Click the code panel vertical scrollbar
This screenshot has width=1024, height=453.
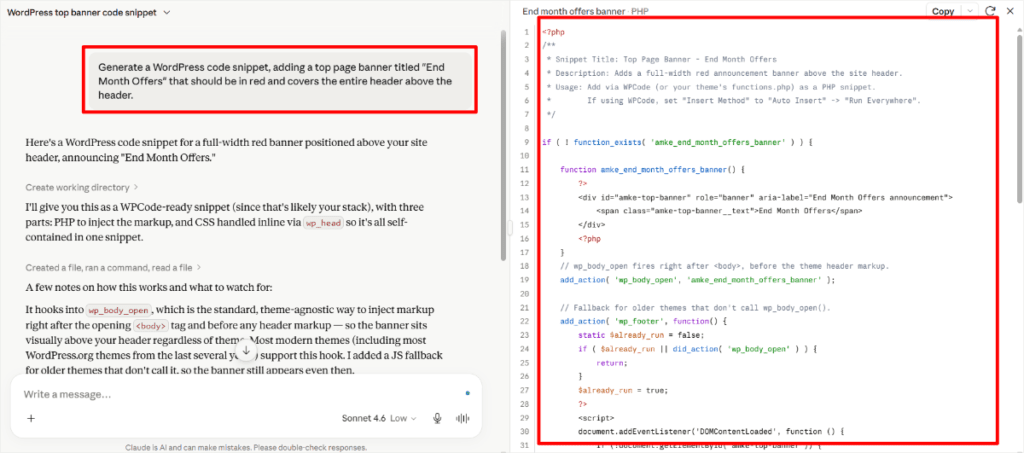pos(1020,117)
